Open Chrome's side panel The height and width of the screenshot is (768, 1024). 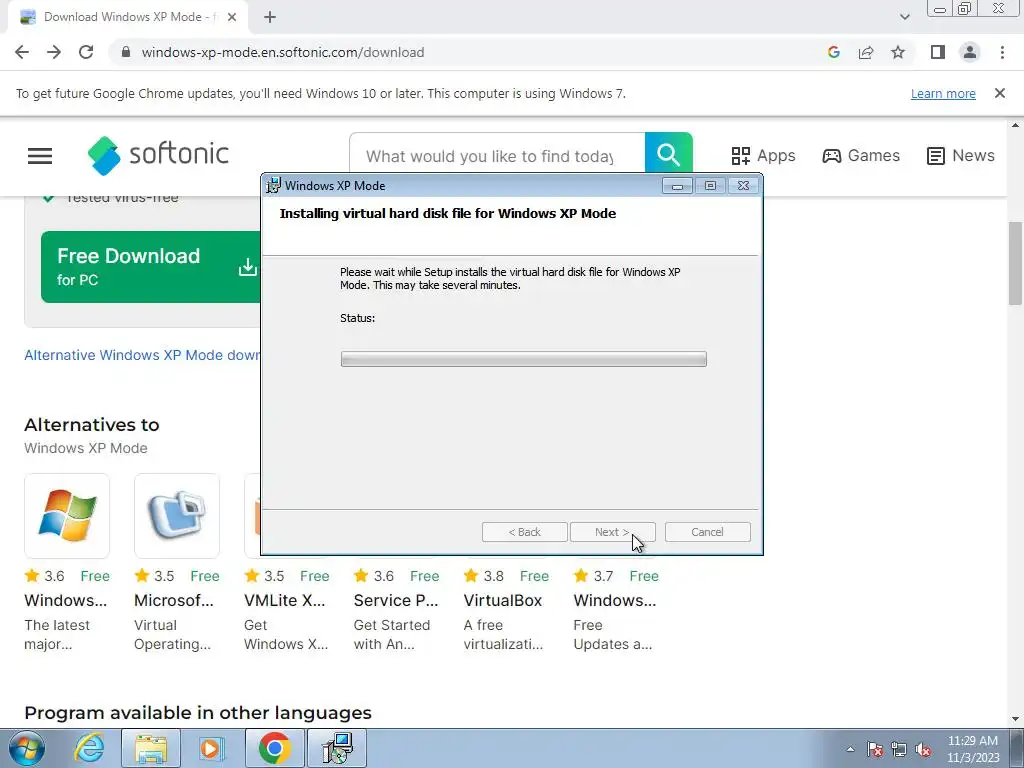pyautogui.click(x=938, y=52)
